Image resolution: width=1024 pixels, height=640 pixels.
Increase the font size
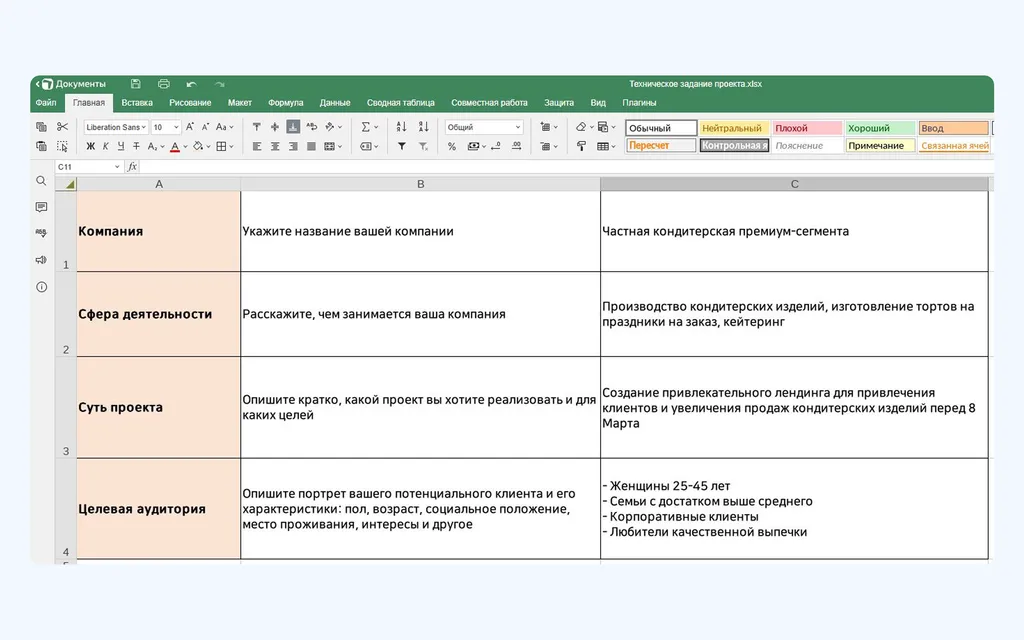click(189, 127)
